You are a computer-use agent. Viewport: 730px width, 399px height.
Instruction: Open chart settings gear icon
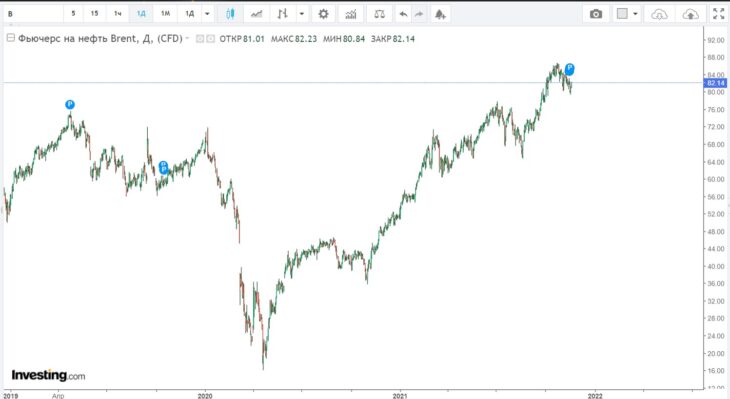[323, 14]
